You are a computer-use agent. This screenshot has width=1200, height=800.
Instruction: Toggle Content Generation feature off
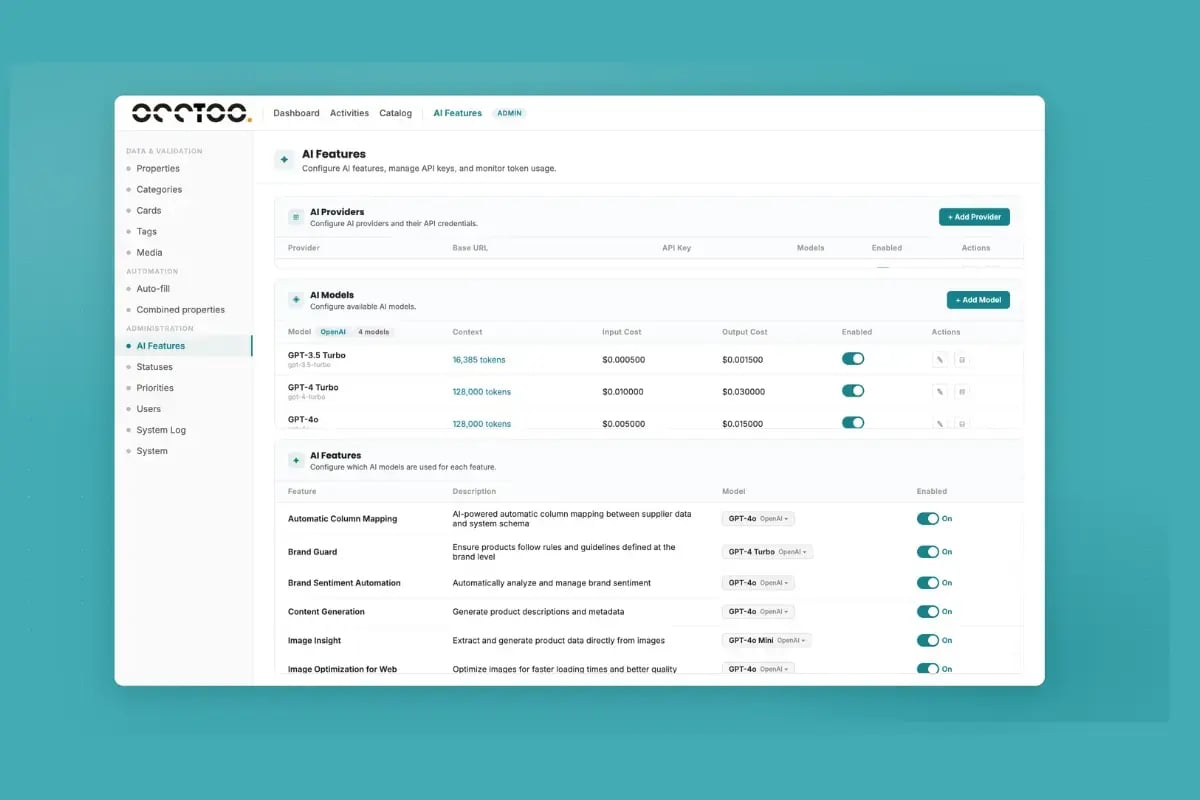928,611
